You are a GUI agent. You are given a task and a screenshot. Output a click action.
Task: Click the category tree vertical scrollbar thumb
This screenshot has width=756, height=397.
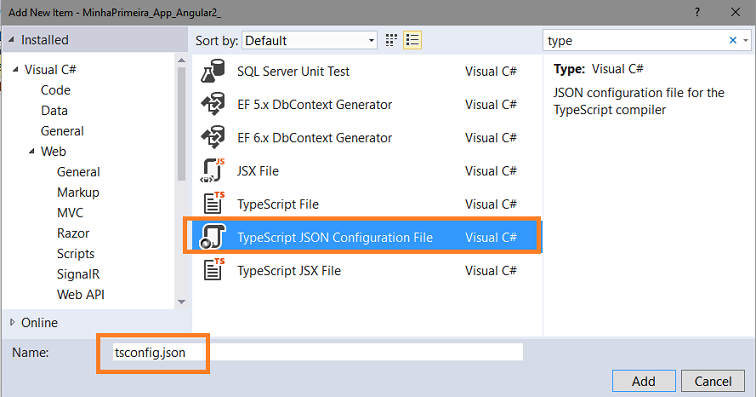point(181,124)
